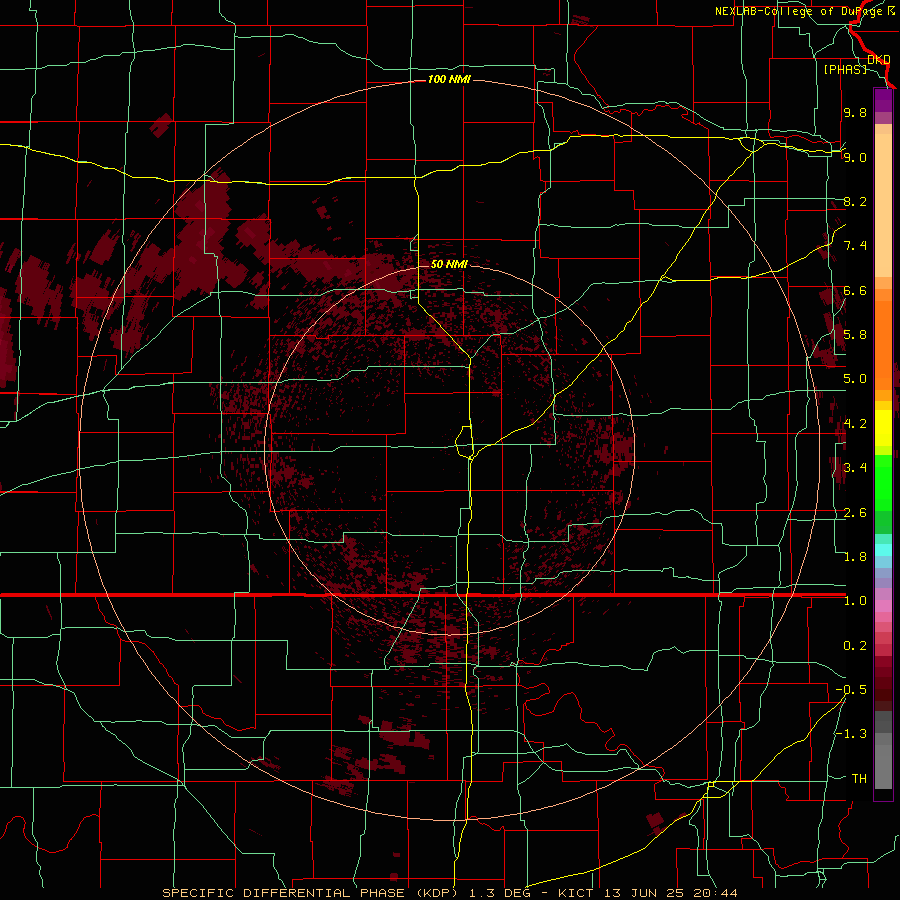Click the [PHAS] legend heading

(x=845, y=69)
